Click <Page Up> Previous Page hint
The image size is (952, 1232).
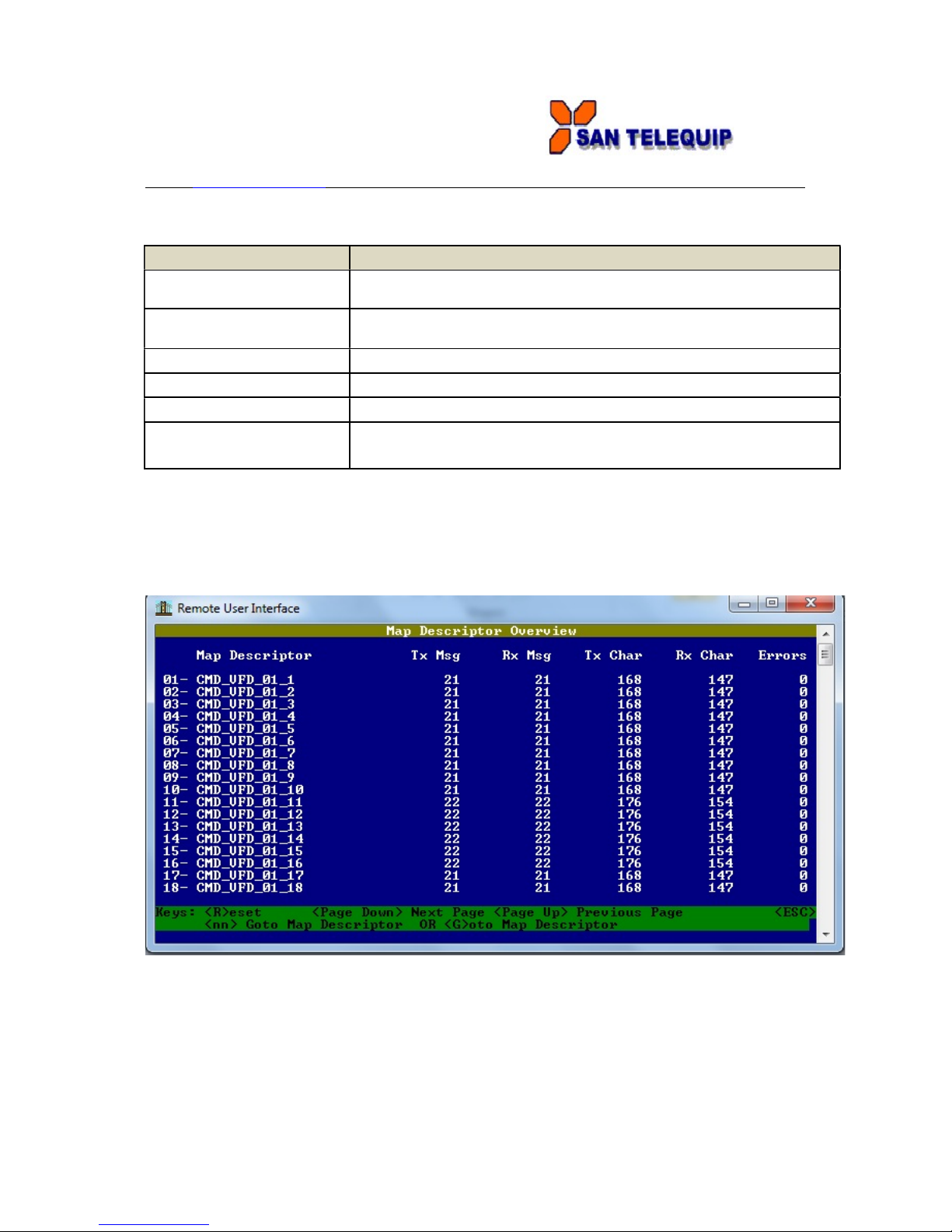point(588,912)
